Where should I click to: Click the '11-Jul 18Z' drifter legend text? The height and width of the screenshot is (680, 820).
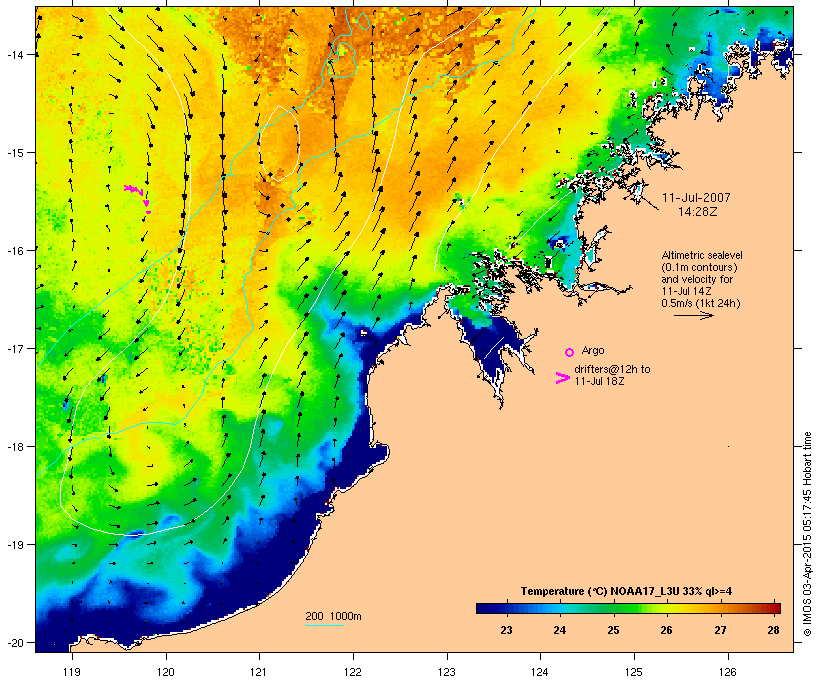pyautogui.click(x=599, y=381)
